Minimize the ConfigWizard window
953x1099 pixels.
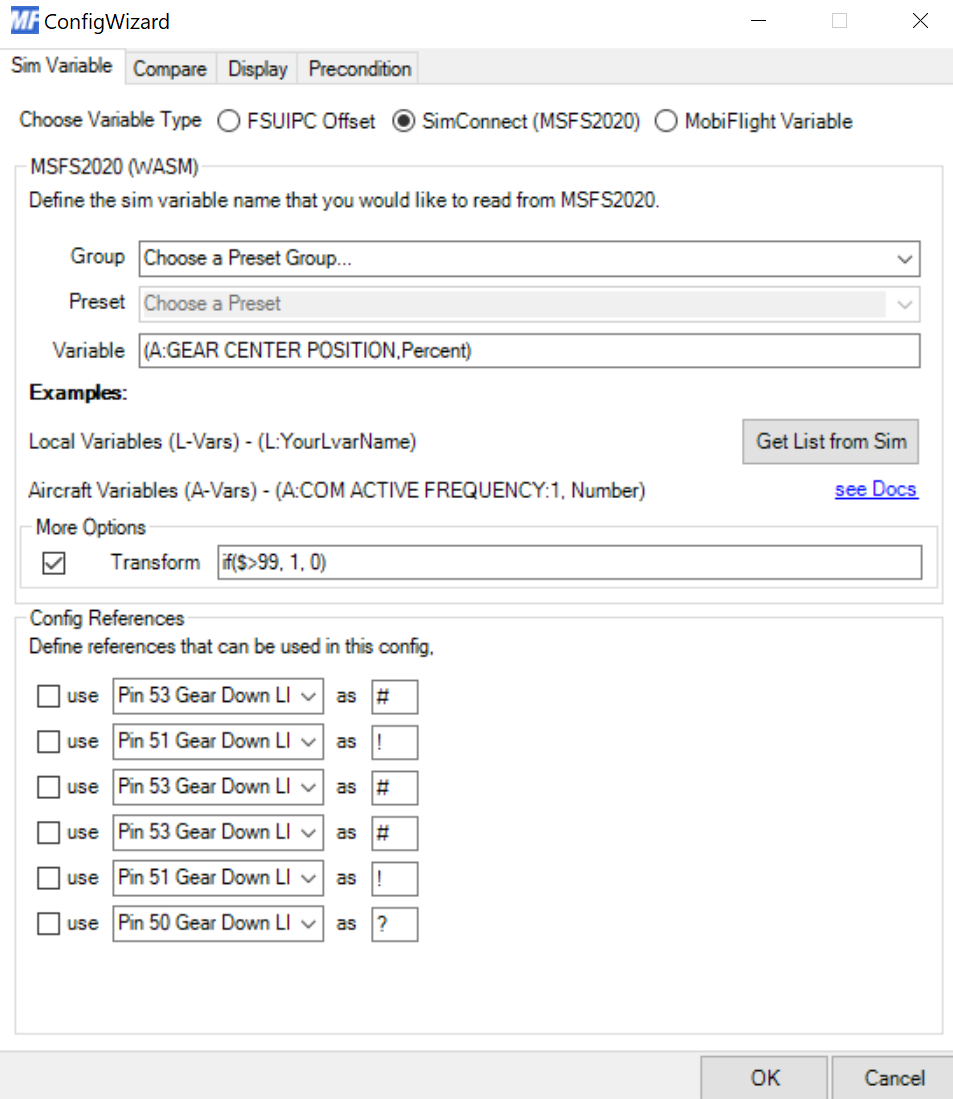[758, 21]
